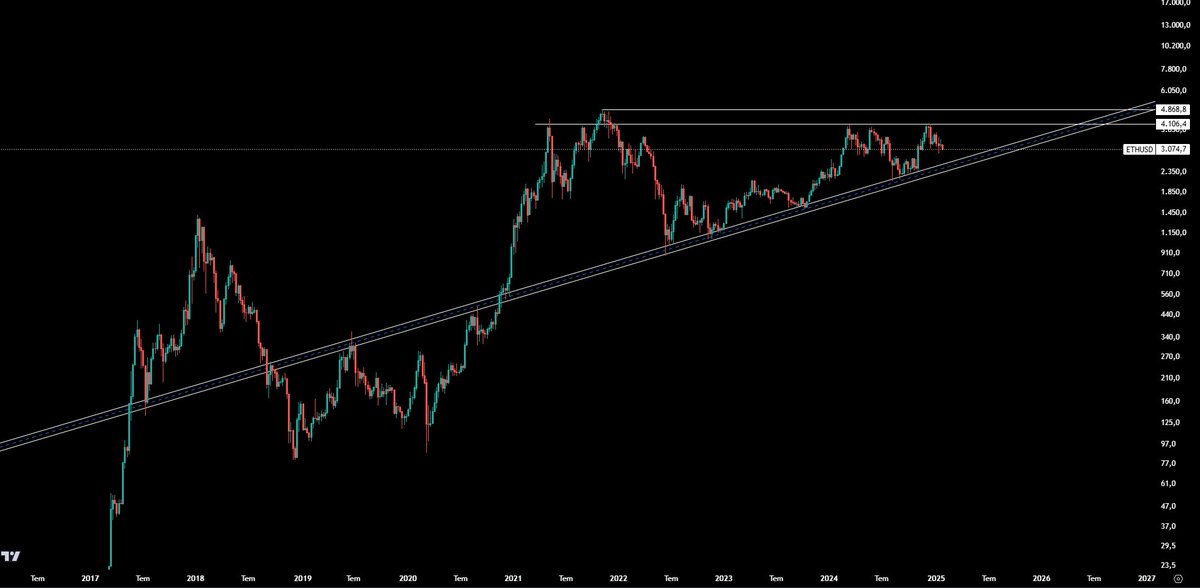
Task: Click the 1.850,0 price axis label
Action: [x=1174, y=192]
